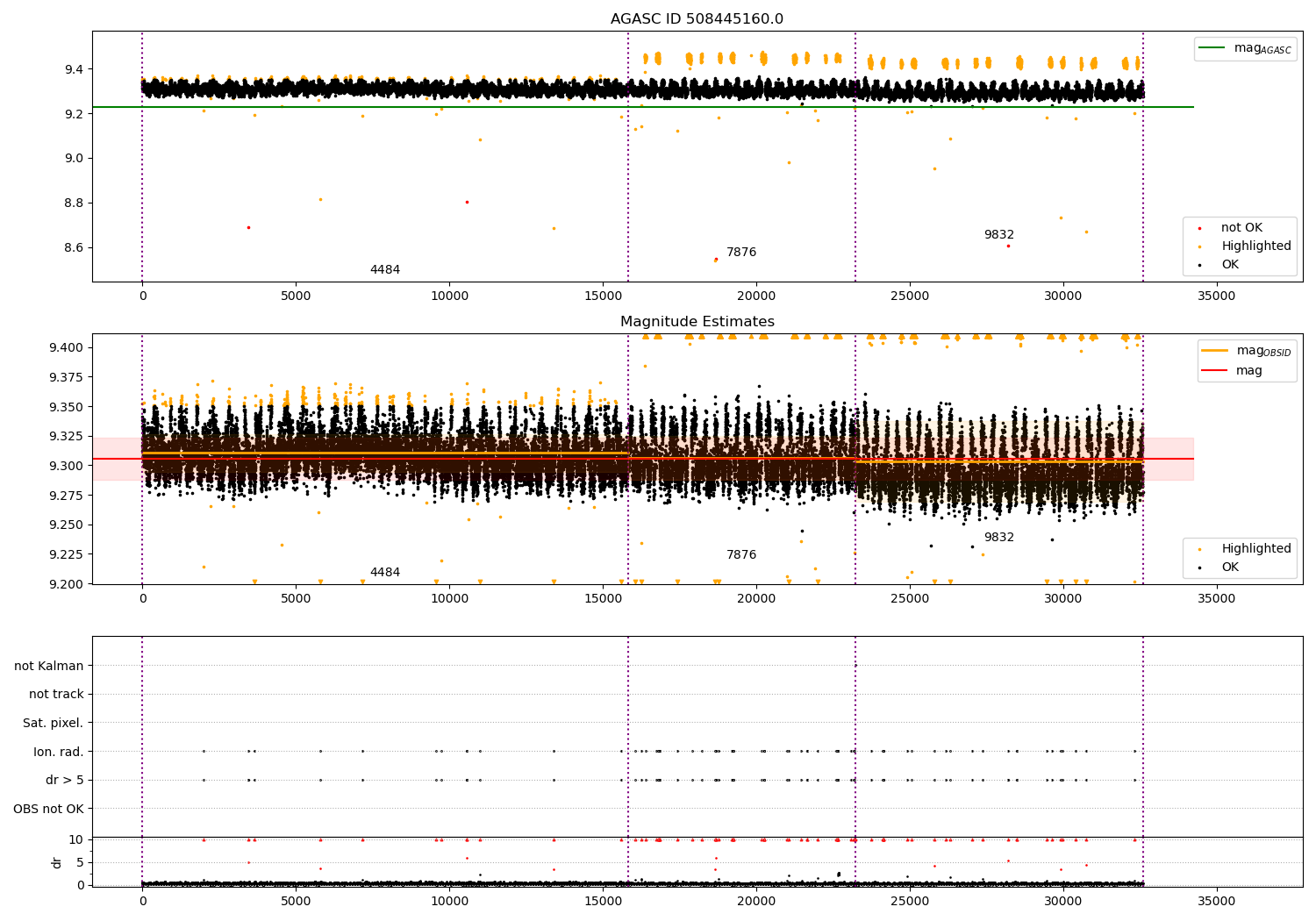The height and width of the screenshot is (921, 1316).
Task: Click the 10000 x-axis tick of the top plot
Action: click(449, 296)
